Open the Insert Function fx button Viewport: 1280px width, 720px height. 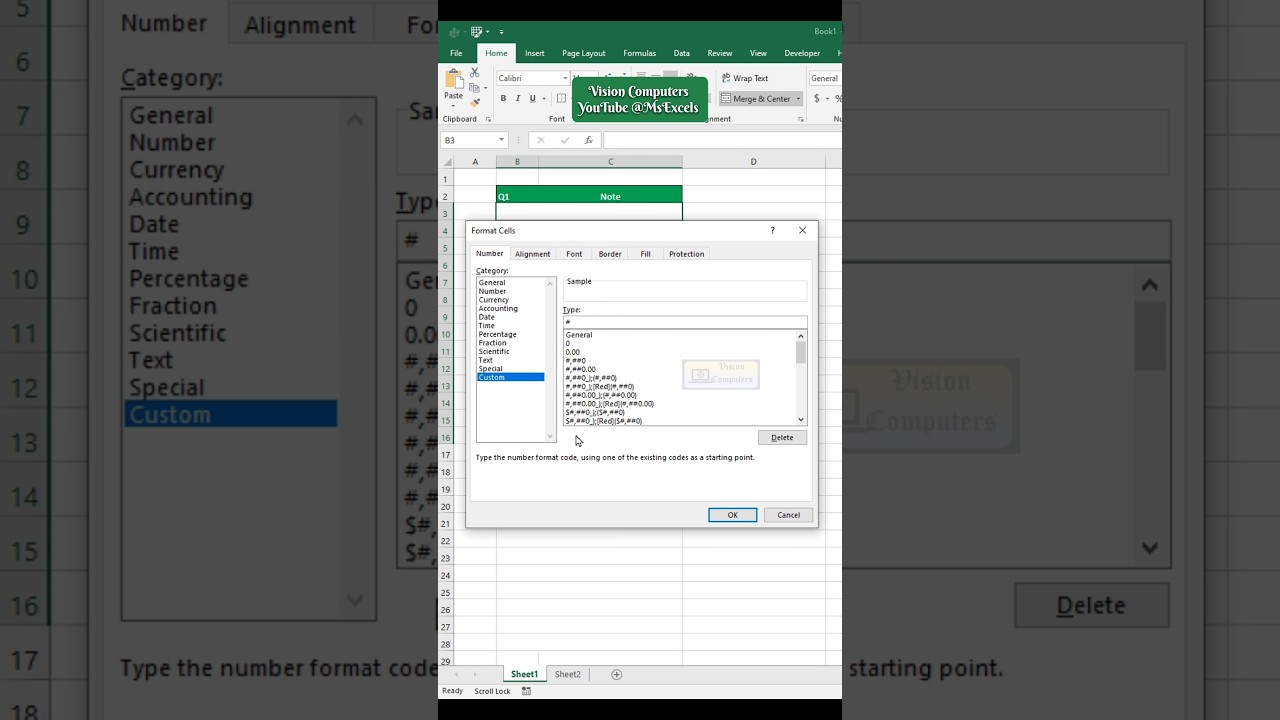coord(588,140)
